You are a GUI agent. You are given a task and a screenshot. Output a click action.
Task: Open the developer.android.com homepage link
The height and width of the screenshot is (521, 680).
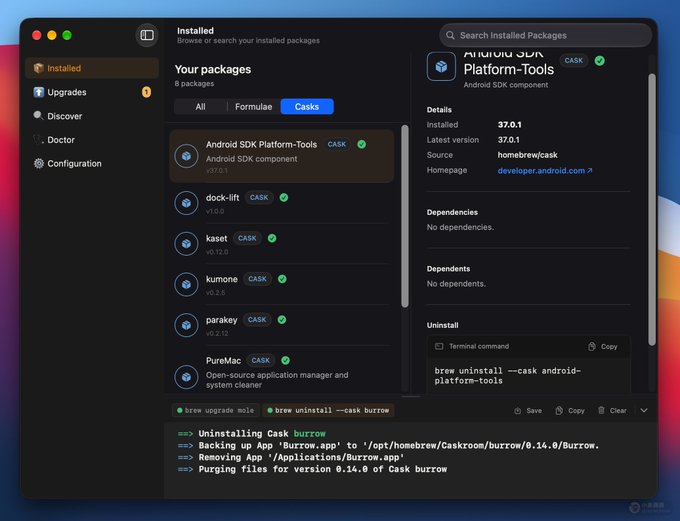click(x=545, y=170)
